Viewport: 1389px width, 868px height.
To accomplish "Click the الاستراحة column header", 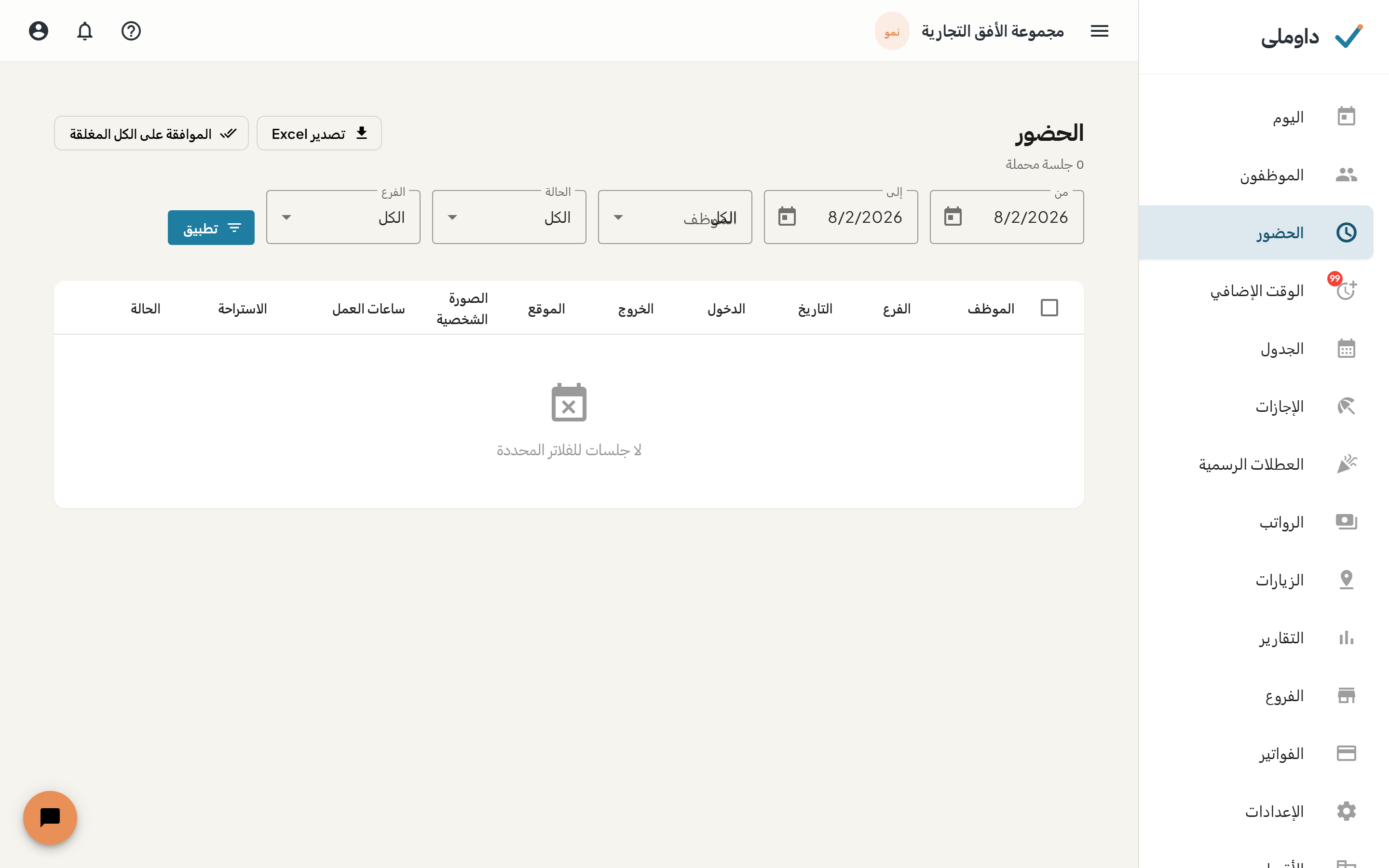I will pos(242,309).
